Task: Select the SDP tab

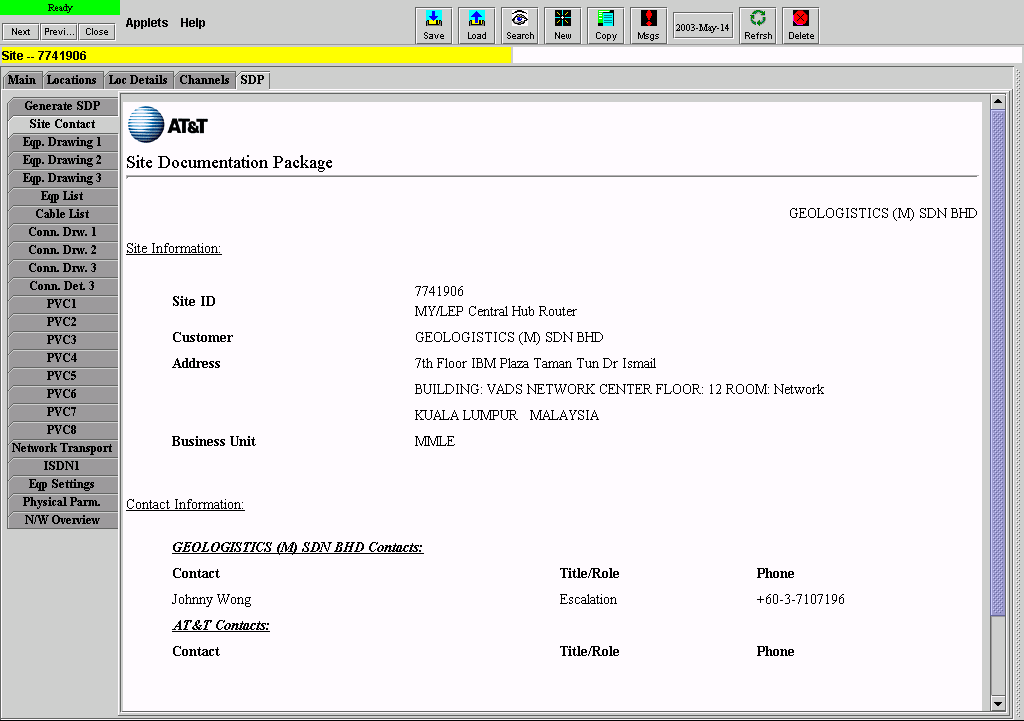Action: pyautogui.click(x=252, y=80)
